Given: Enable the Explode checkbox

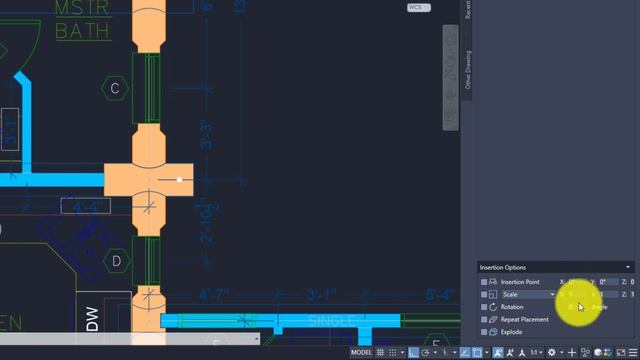Looking at the screenshot, I should (484, 332).
